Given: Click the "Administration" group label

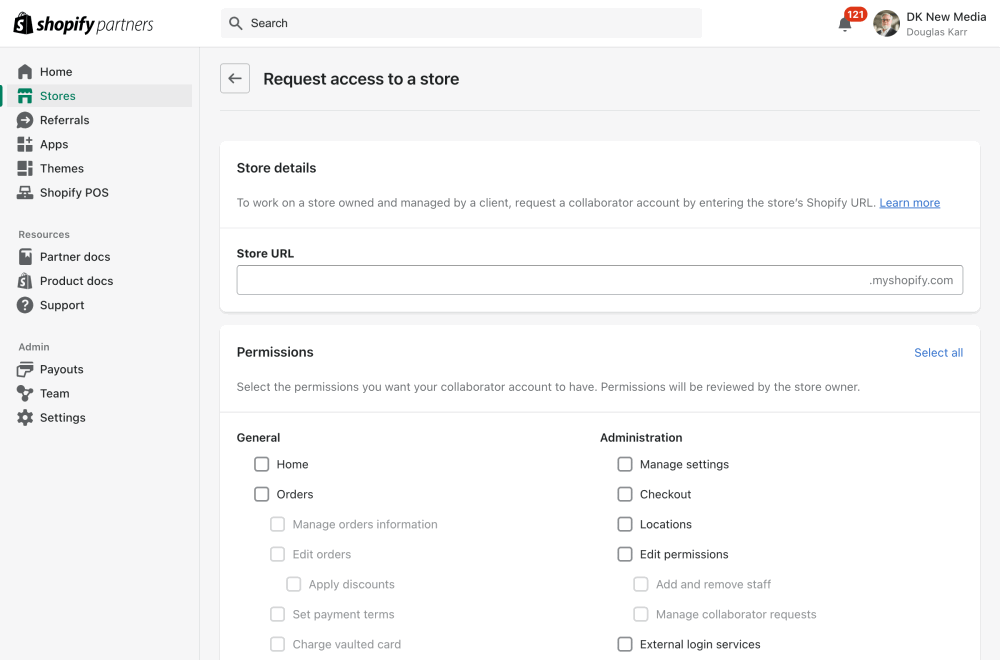Looking at the screenshot, I should pyautogui.click(x=641, y=437).
